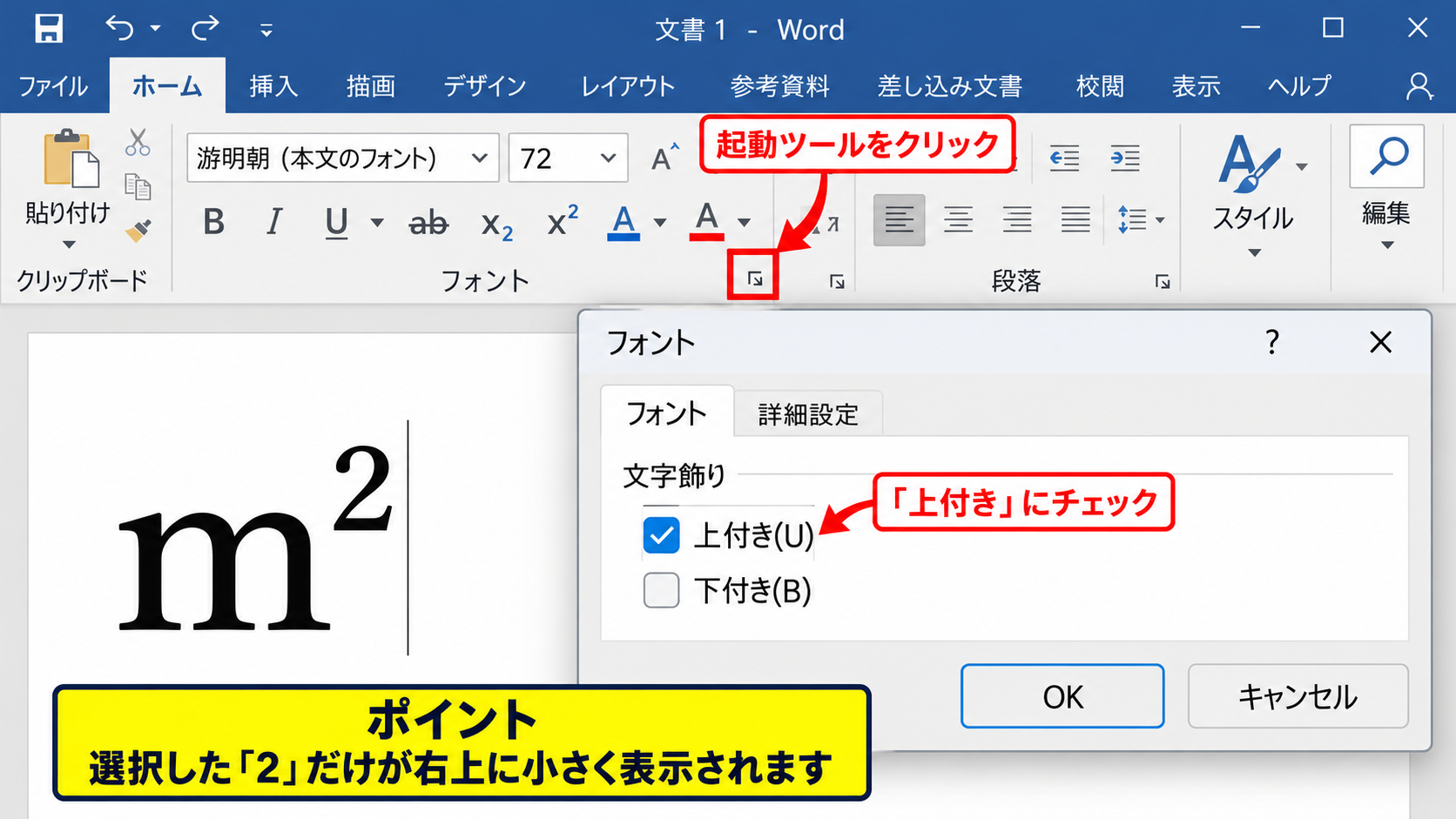Open the Font dialog launcher
Screen dimensions: 1456x819
coord(754,279)
